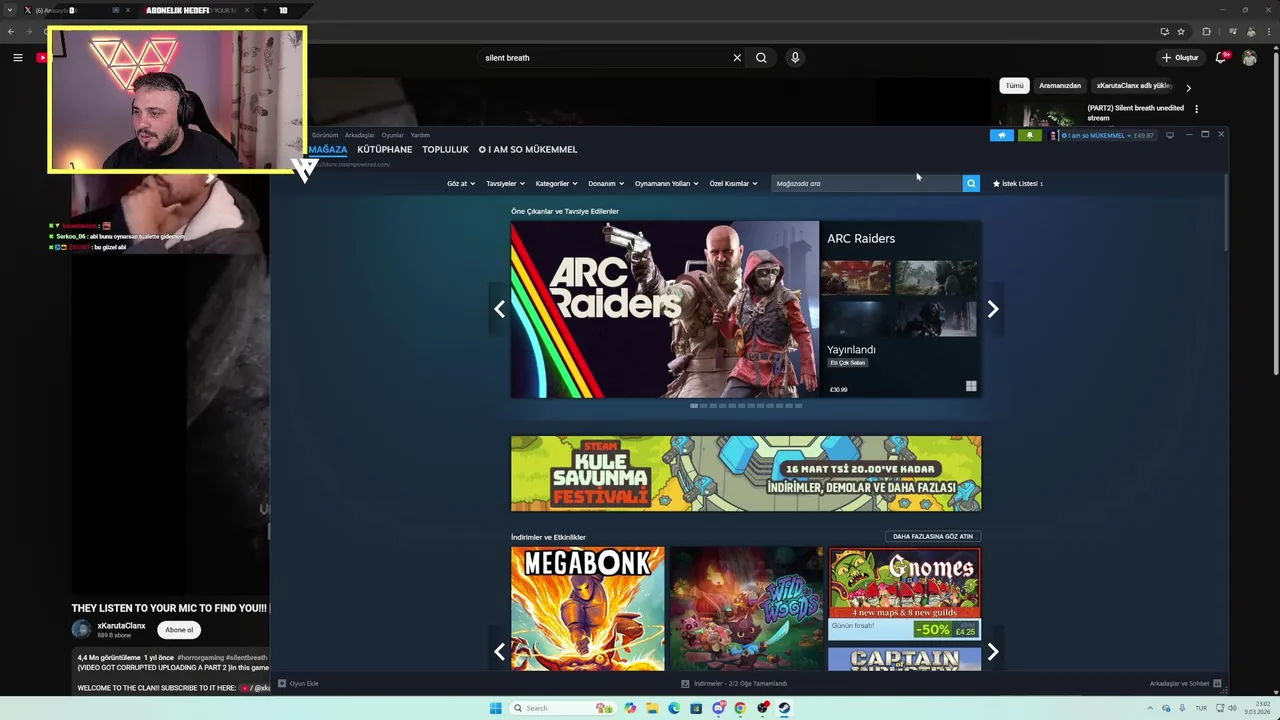
Task: Open Göz at dropdown in Steam store
Action: coord(461,184)
